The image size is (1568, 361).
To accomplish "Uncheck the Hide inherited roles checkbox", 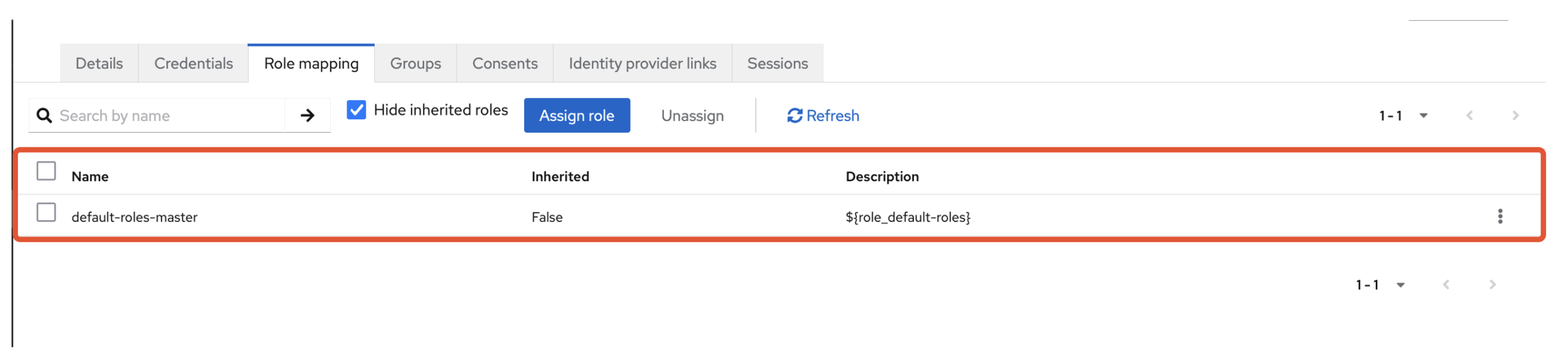I will click(356, 110).
